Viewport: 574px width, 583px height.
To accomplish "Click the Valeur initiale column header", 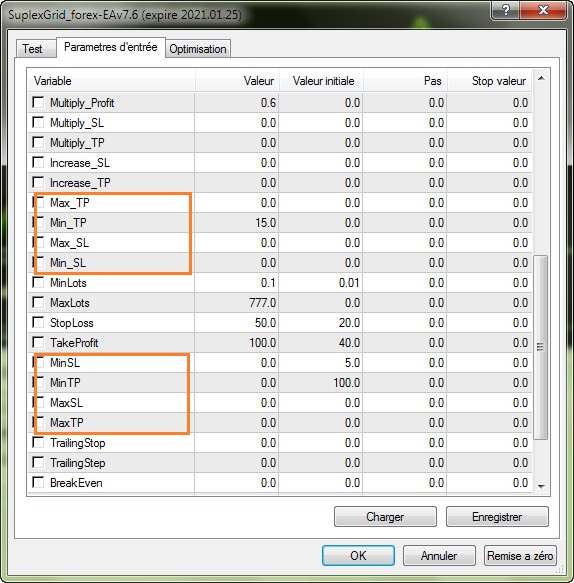I will (321, 81).
